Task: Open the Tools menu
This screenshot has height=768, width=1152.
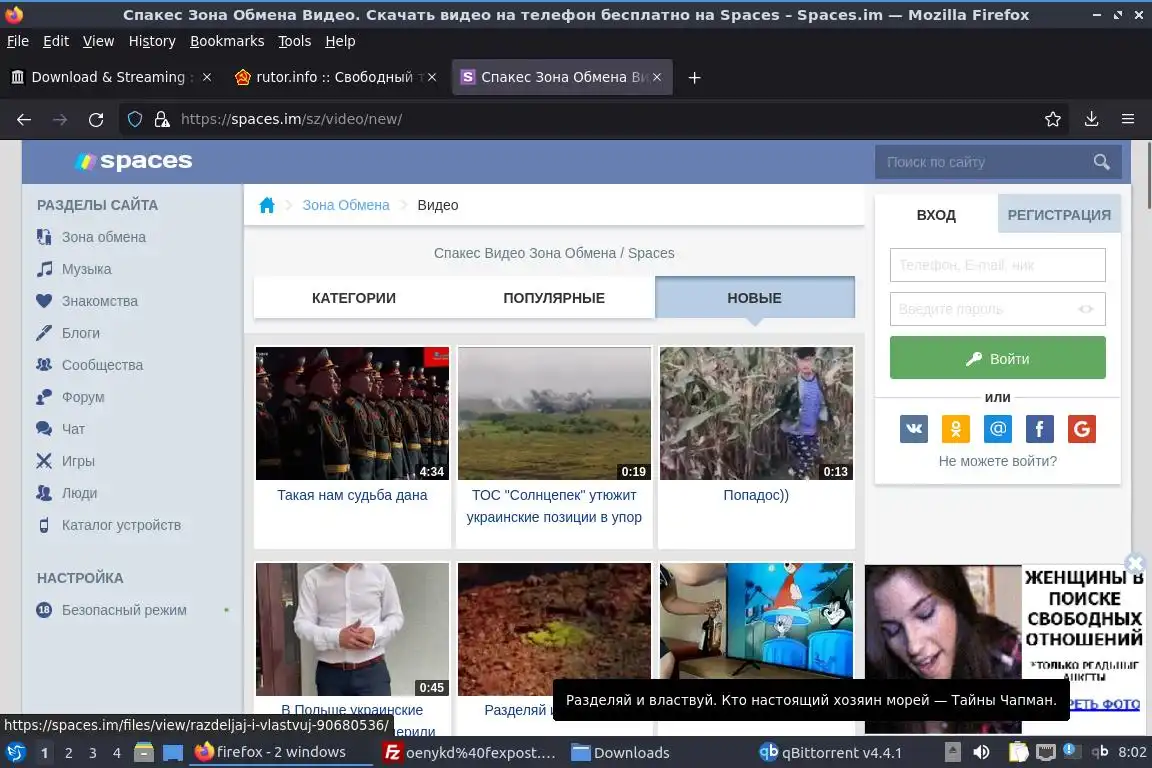Action: click(295, 41)
